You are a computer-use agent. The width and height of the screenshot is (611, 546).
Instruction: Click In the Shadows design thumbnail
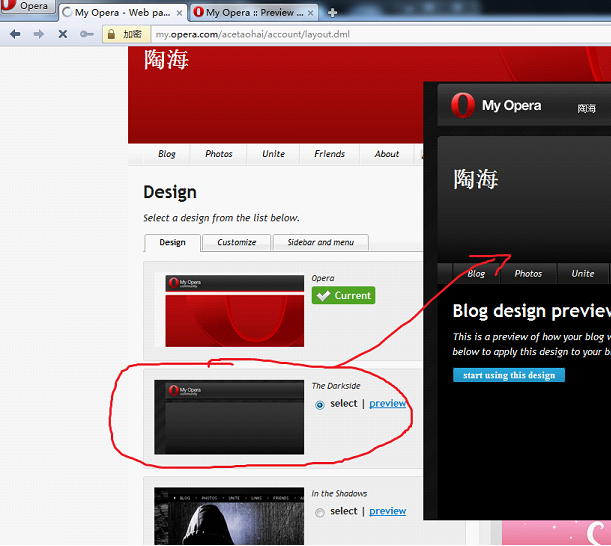coord(229,516)
